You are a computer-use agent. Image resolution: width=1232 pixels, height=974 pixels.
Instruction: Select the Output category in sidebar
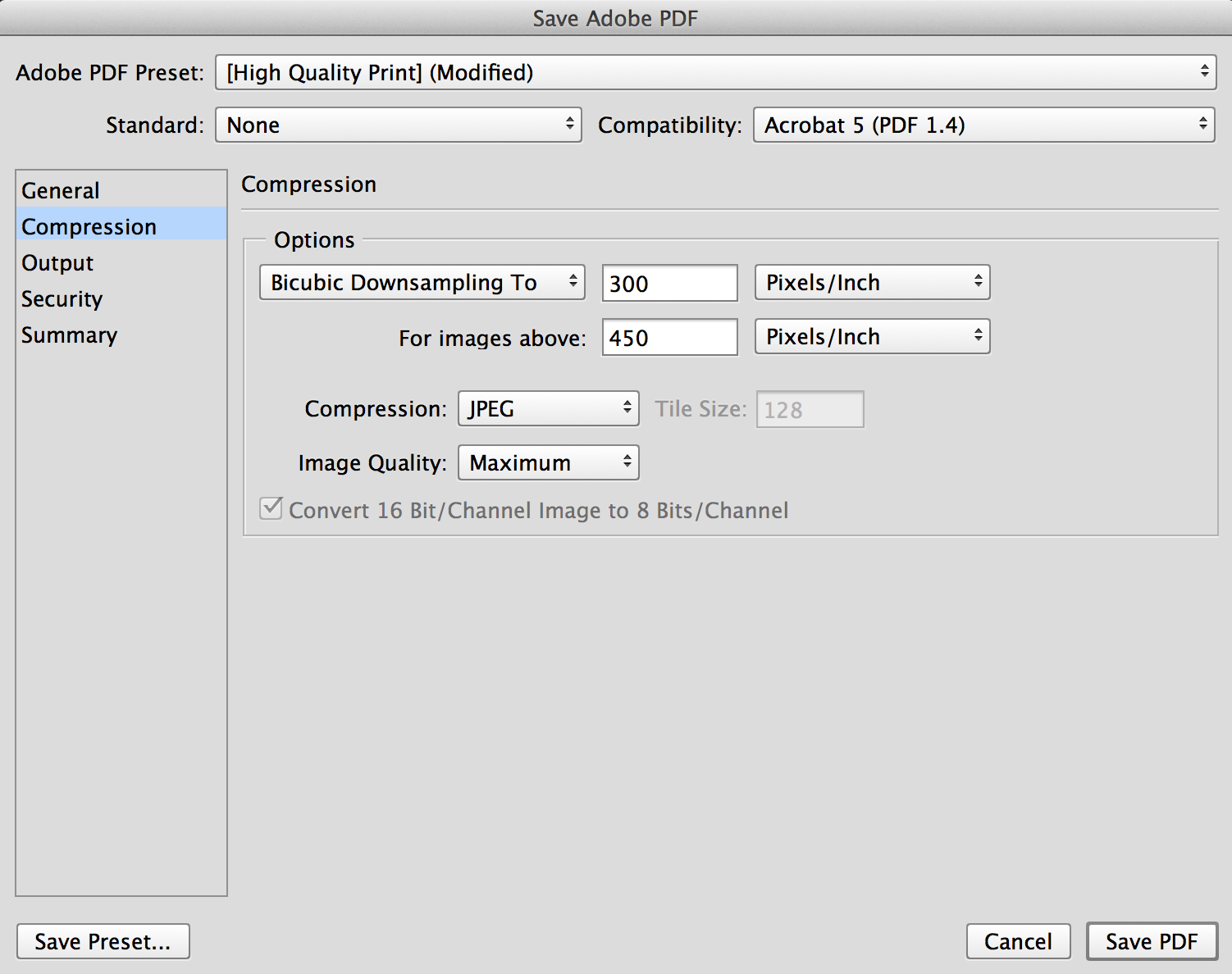coord(121,262)
